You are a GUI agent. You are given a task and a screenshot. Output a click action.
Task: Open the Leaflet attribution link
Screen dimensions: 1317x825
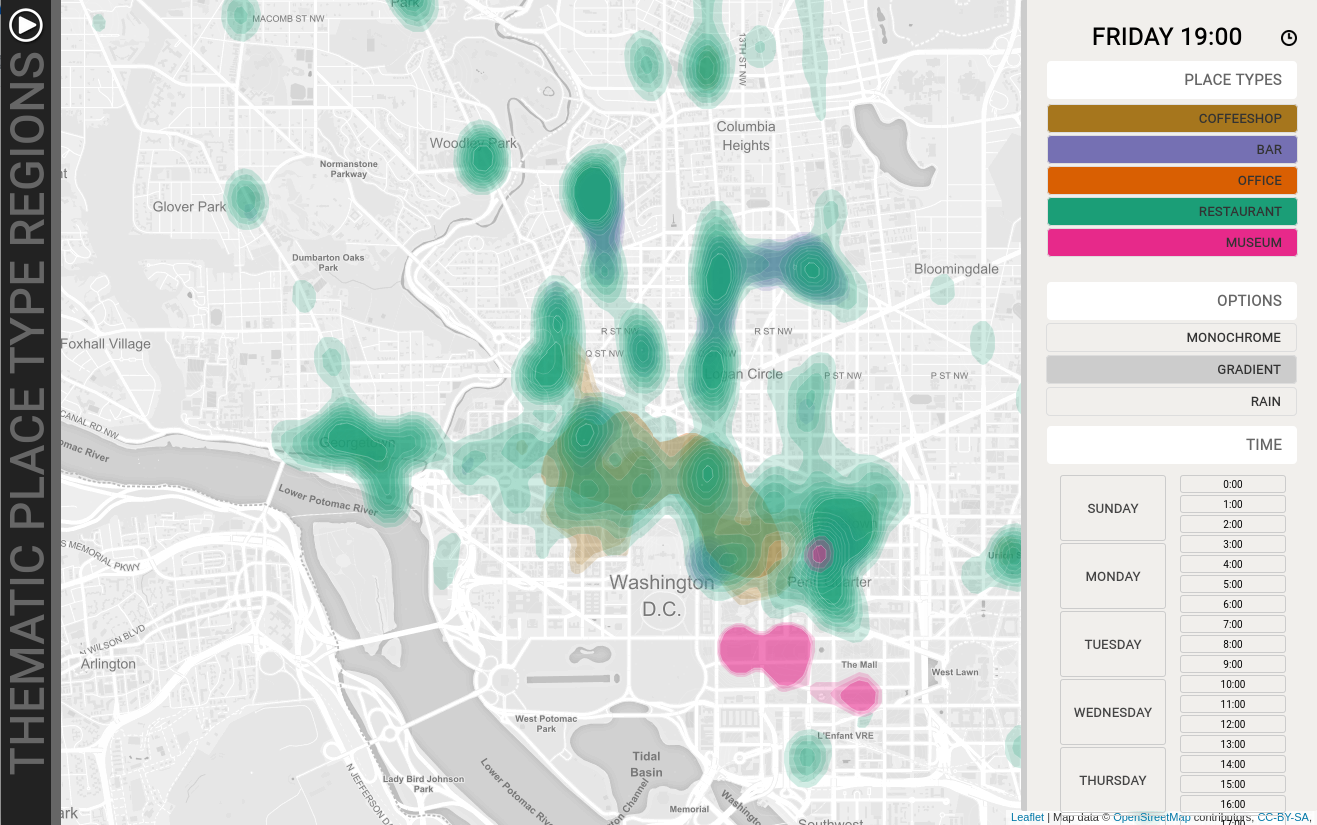tap(1027, 817)
